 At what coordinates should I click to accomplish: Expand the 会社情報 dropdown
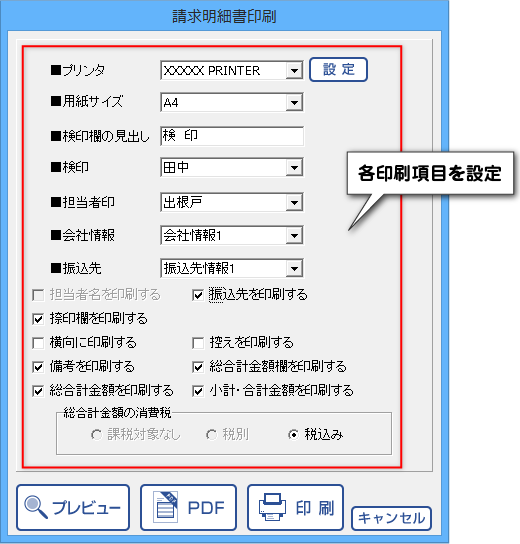click(x=294, y=236)
